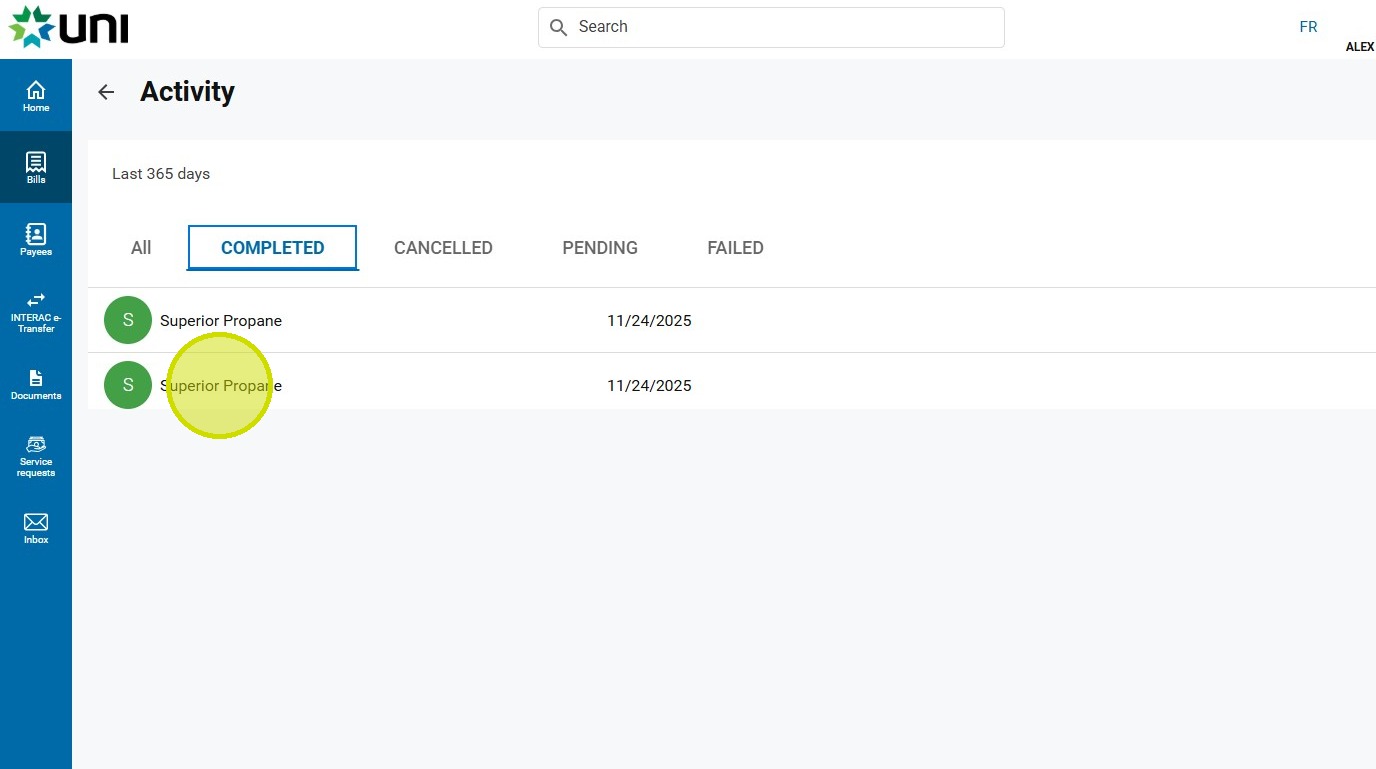Open the Inbox in the sidebar

click(x=36, y=528)
